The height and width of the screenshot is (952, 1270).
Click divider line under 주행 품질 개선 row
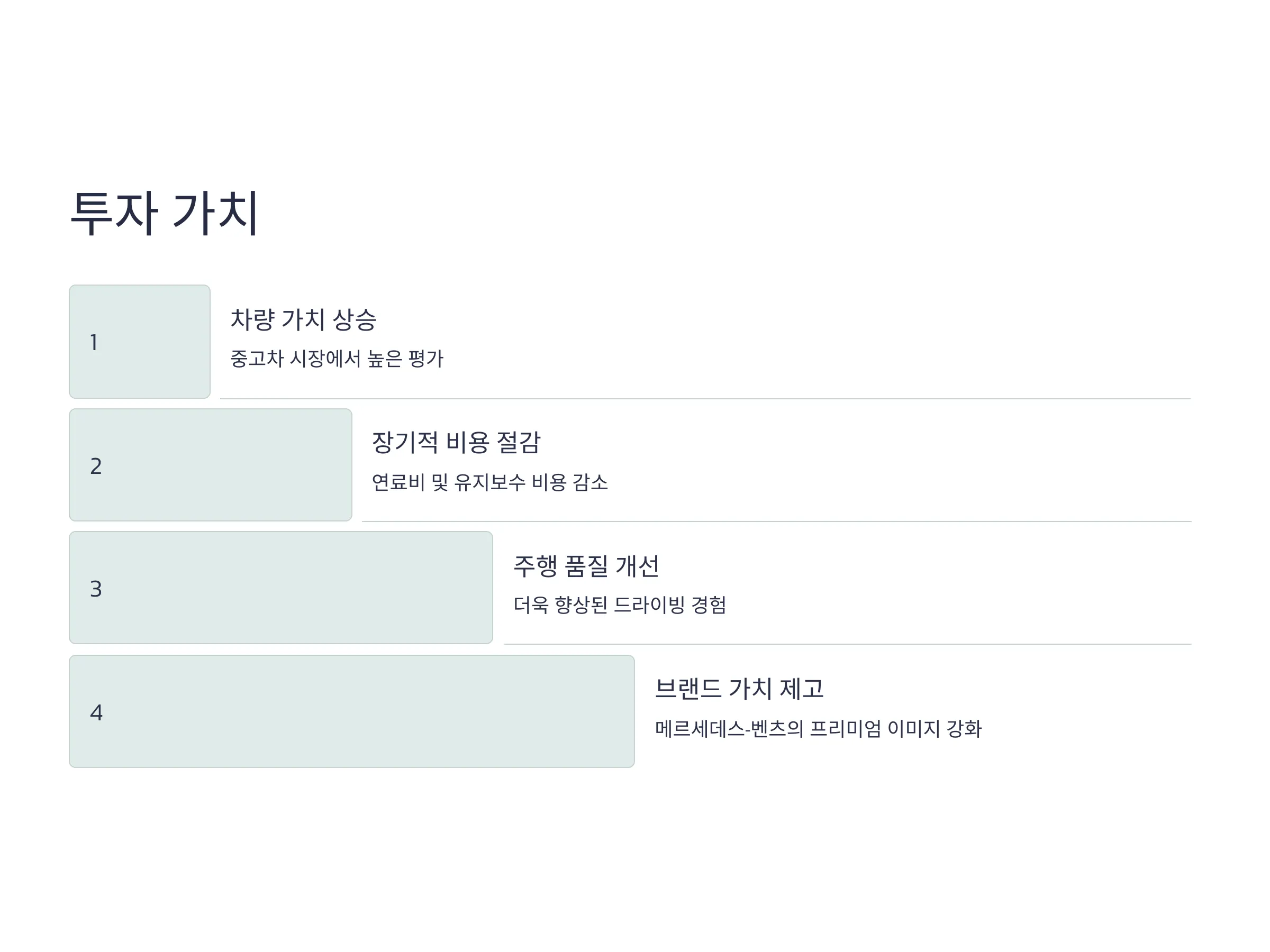[x=848, y=644]
